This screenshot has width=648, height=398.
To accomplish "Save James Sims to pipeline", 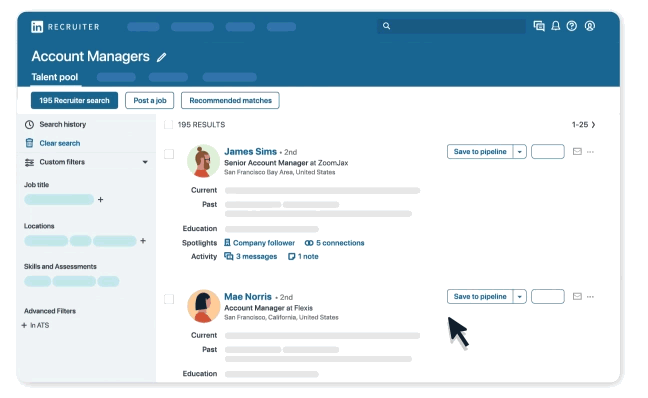I will tap(480, 152).
